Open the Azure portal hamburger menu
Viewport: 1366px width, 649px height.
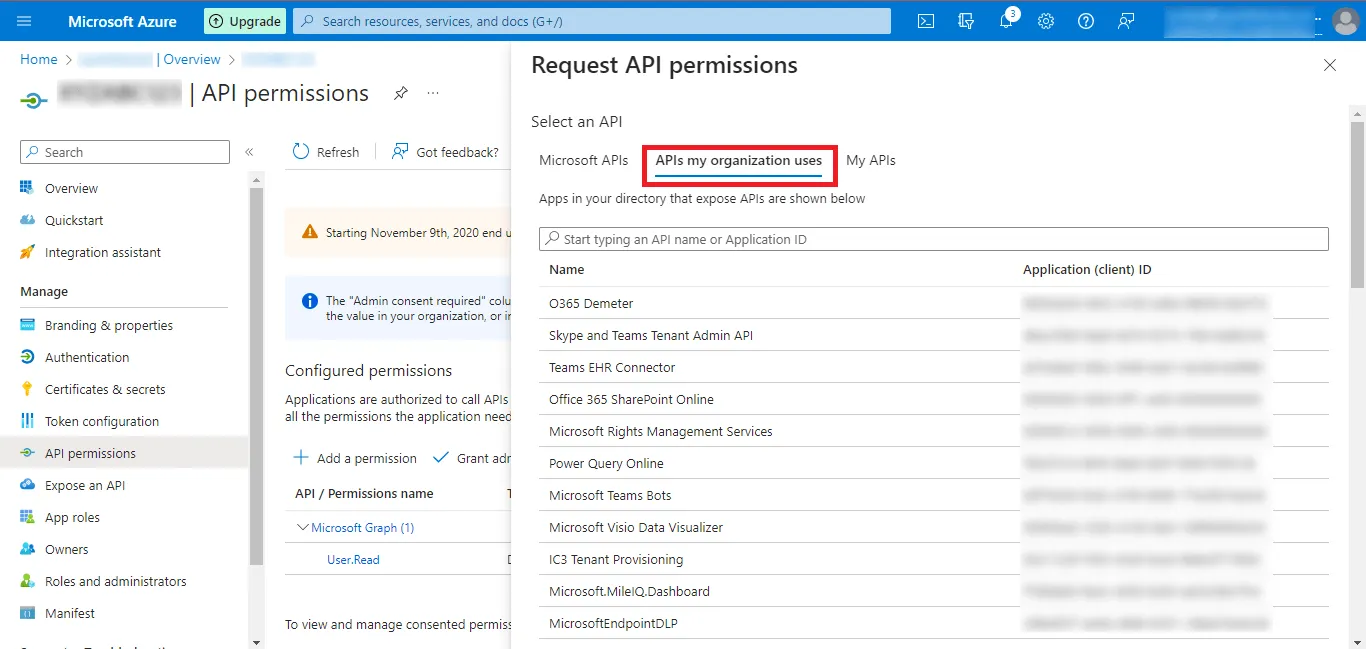point(25,21)
